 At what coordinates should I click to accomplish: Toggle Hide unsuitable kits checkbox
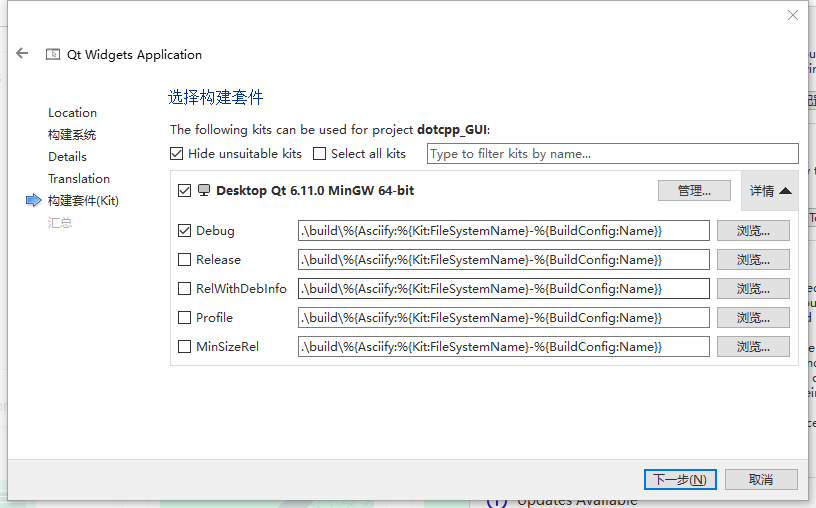coord(176,154)
